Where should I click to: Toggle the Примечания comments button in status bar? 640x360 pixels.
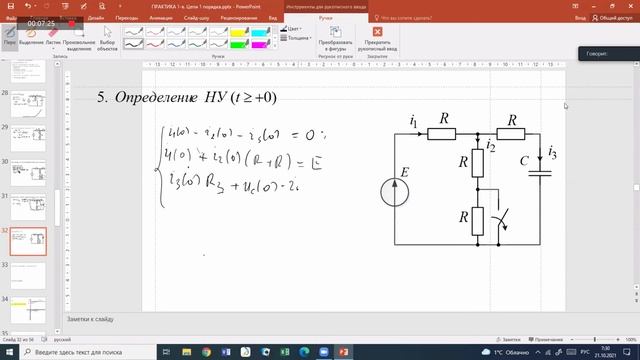pos(546,340)
